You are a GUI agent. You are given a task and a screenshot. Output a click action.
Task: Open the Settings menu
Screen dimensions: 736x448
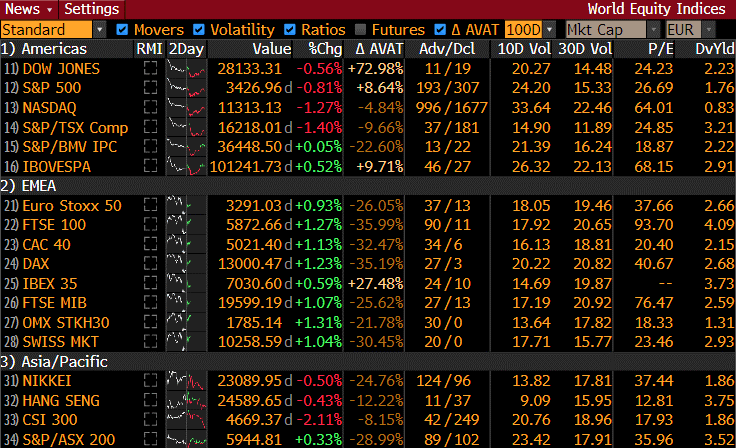click(x=92, y=9)
